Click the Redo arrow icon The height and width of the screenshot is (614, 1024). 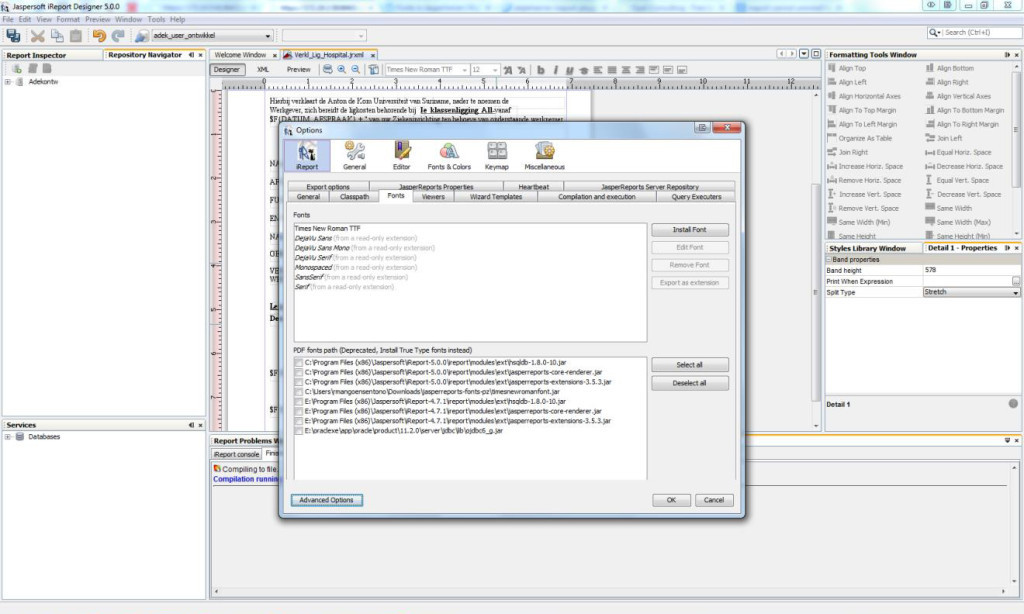pyautogui.click(x=118, y=35)
